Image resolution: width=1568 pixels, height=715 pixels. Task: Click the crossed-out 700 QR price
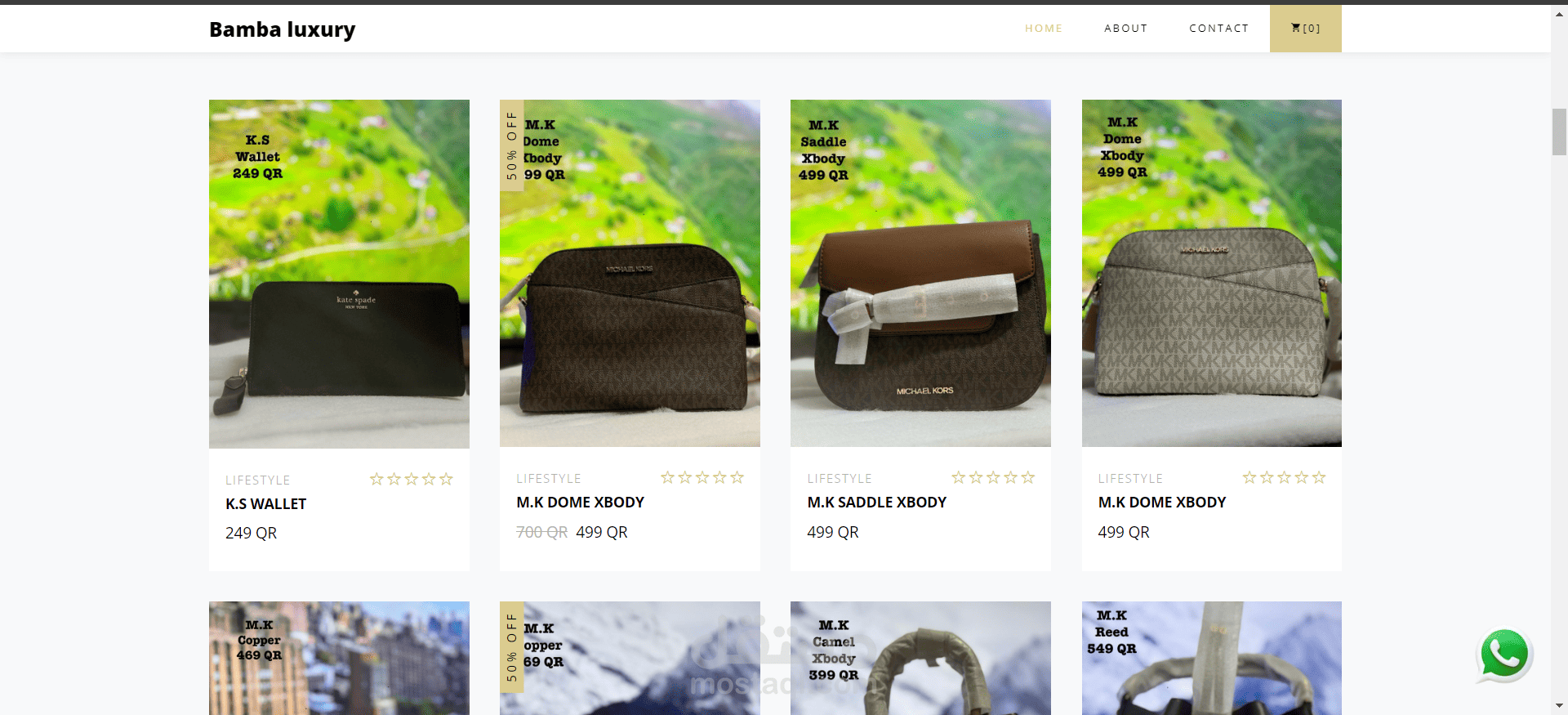pos(542,533)
